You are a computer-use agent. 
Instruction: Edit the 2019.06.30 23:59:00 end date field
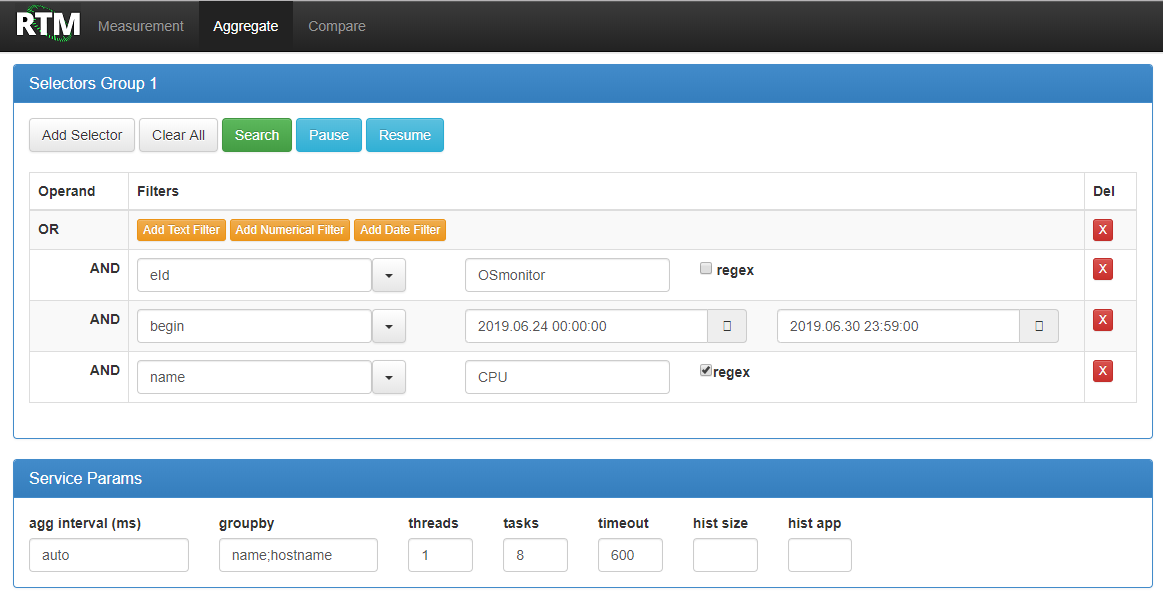point(898,326)
